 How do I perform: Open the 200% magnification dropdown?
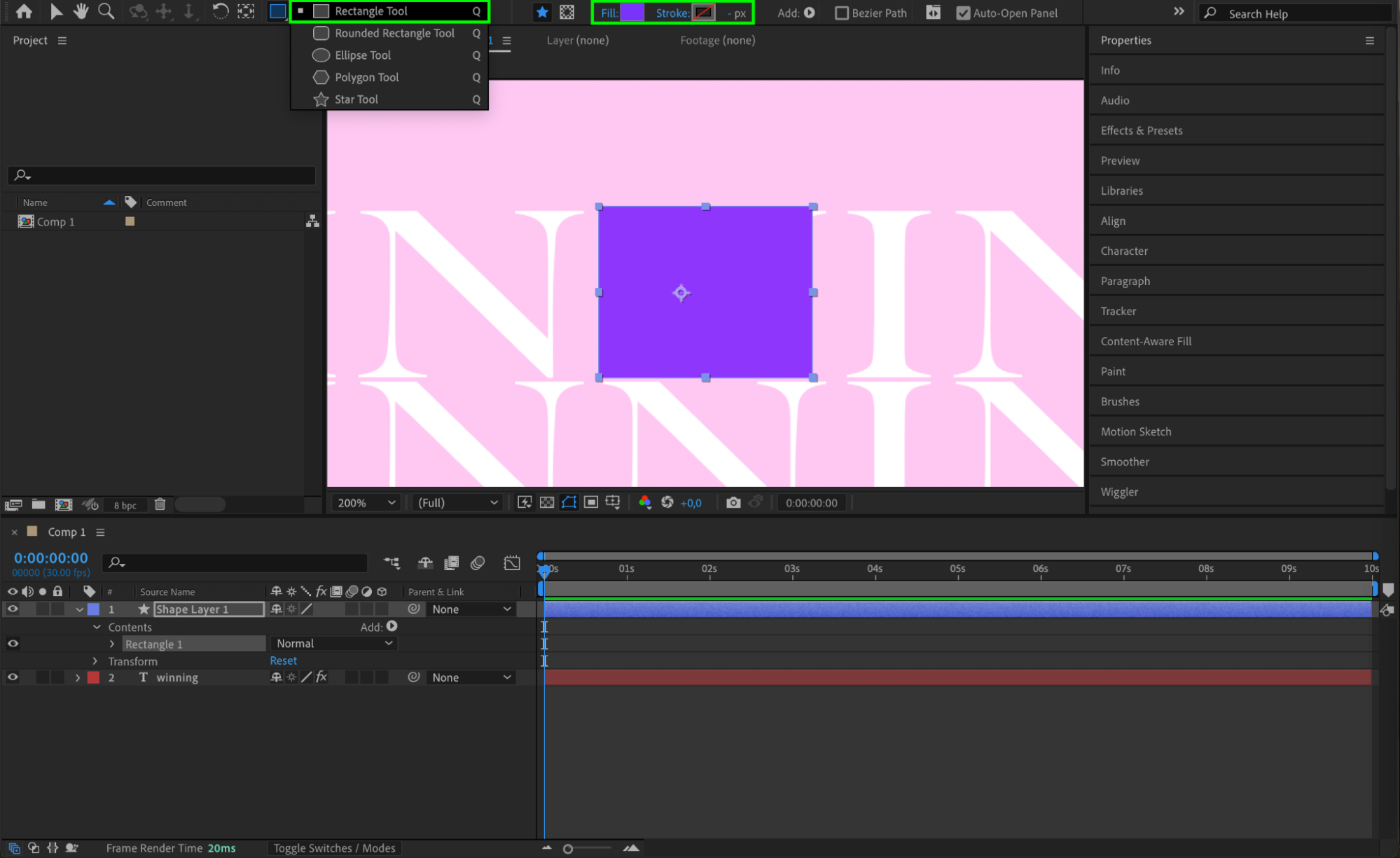tap(367, 503)
